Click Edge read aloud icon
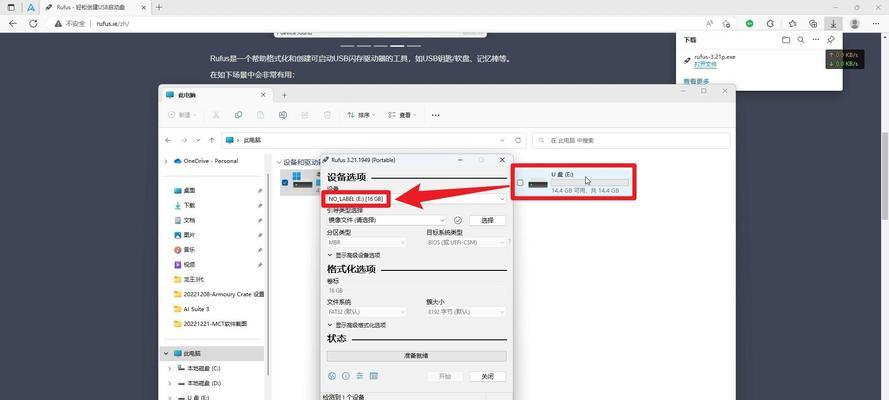Screen dimensions: 889x400 pyautogui.click(x=709, y=24)
